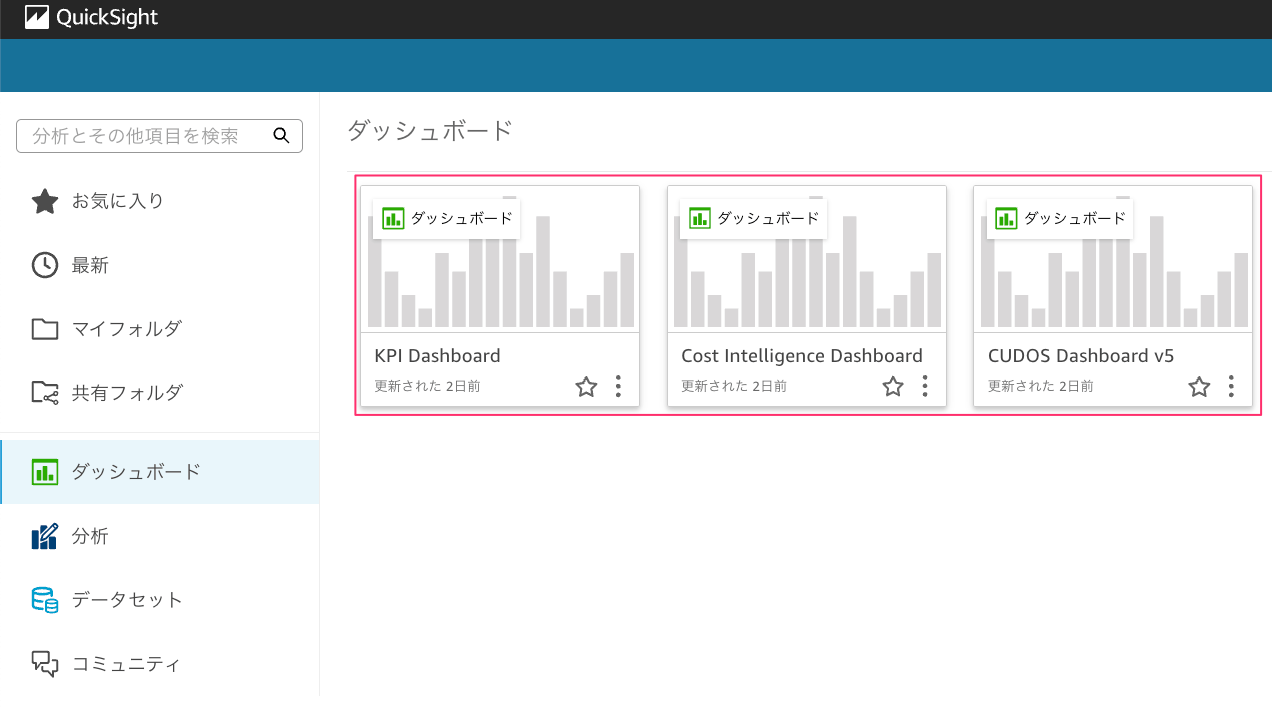
Task: Click green dashboard badge icon on KPI Dashboard card
Action: click(x=393, y=218)
